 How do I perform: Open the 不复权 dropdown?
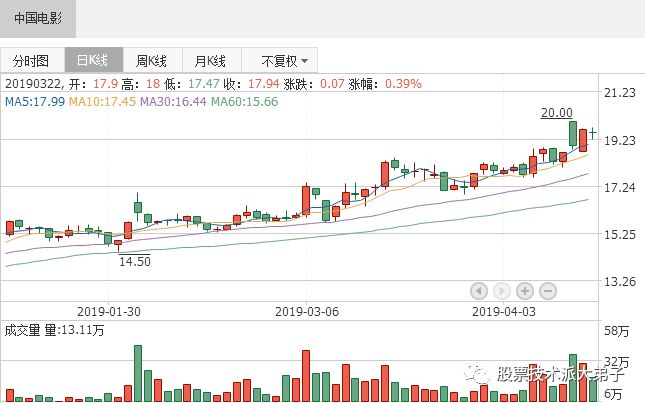click(280, 60)
